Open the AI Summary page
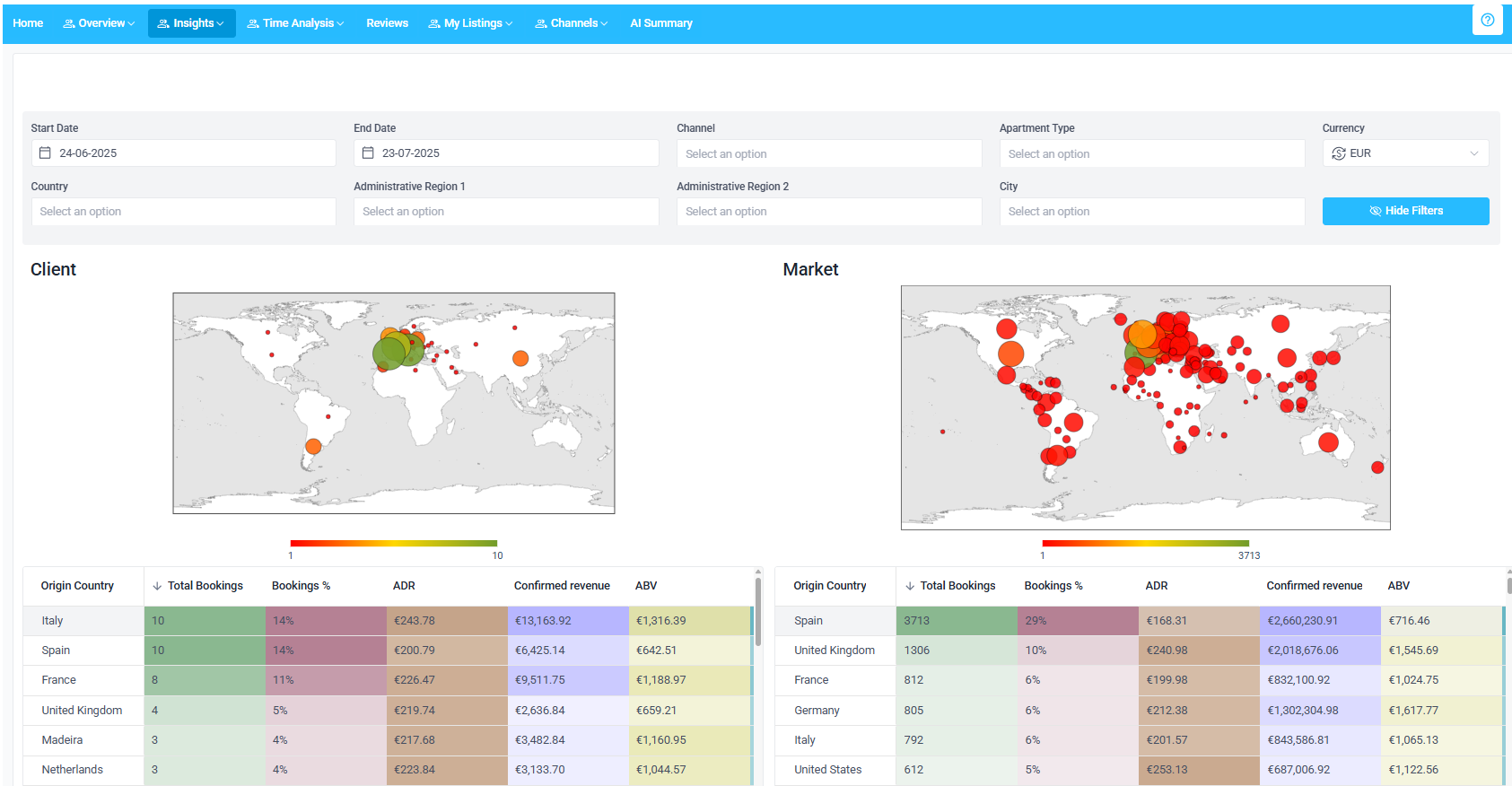Screen dimensions: 1512x786 (661, 23)
